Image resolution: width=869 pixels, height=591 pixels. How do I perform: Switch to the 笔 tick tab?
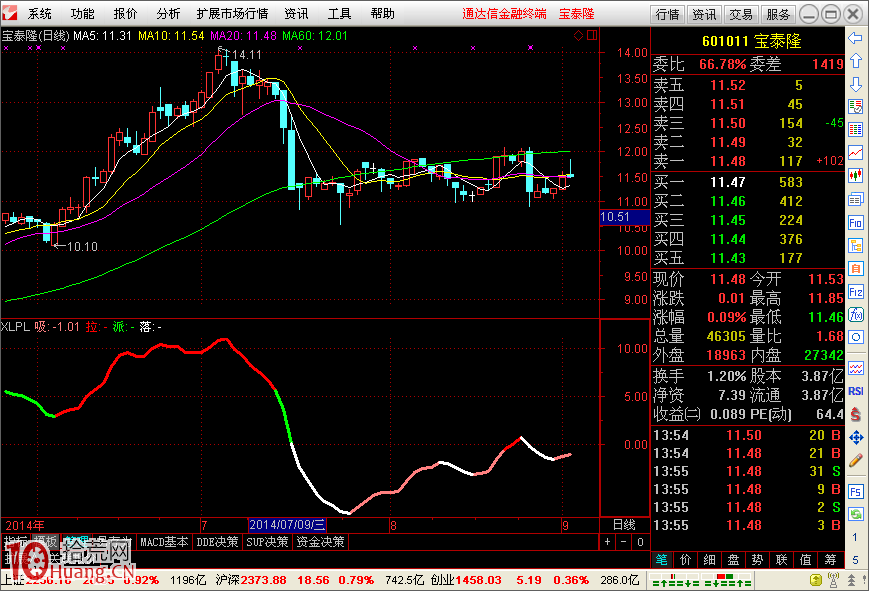pos(661,560)
